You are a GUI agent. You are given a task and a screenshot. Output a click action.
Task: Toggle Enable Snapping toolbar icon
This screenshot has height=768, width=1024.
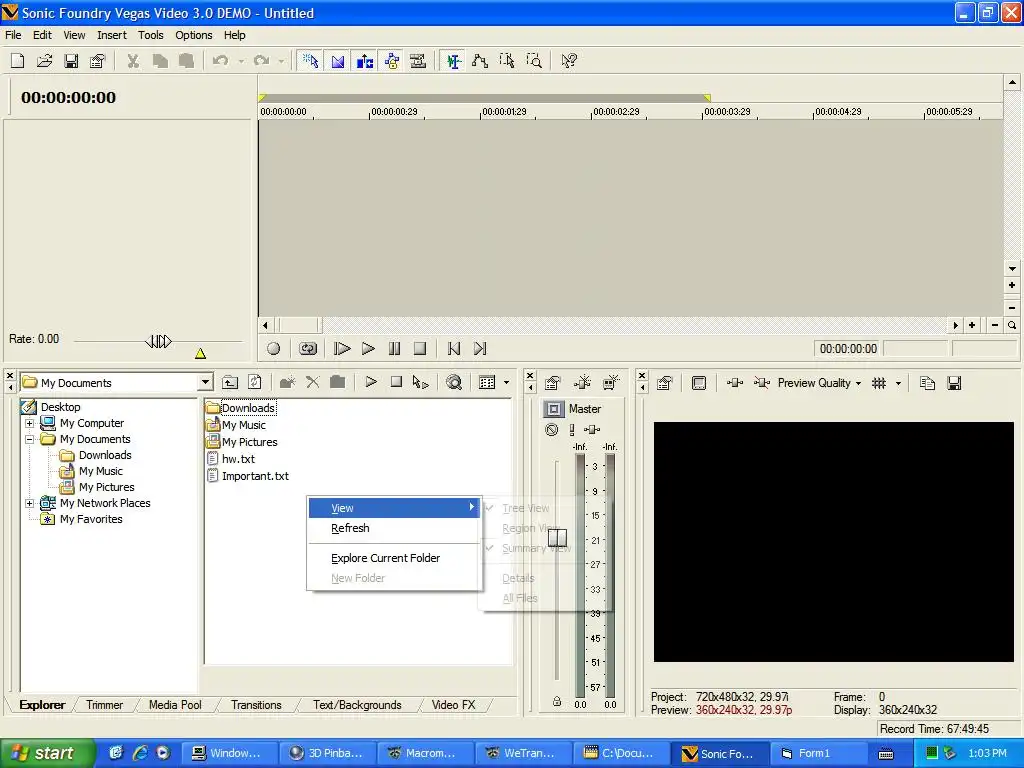310,61
